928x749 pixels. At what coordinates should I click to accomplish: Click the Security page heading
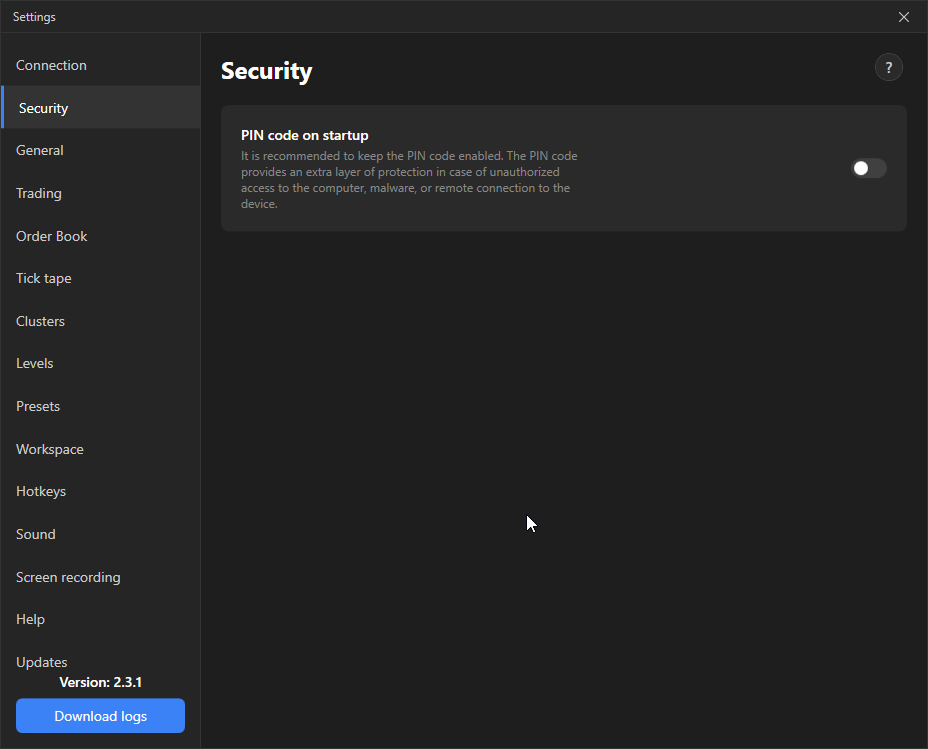point(266,71)
